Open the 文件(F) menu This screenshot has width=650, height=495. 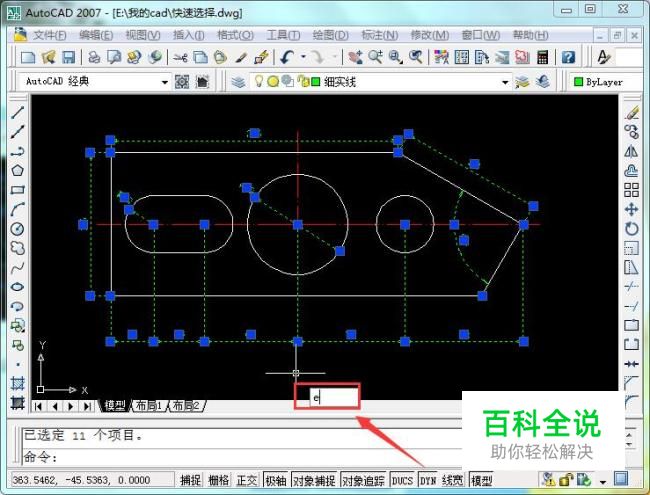49,35
